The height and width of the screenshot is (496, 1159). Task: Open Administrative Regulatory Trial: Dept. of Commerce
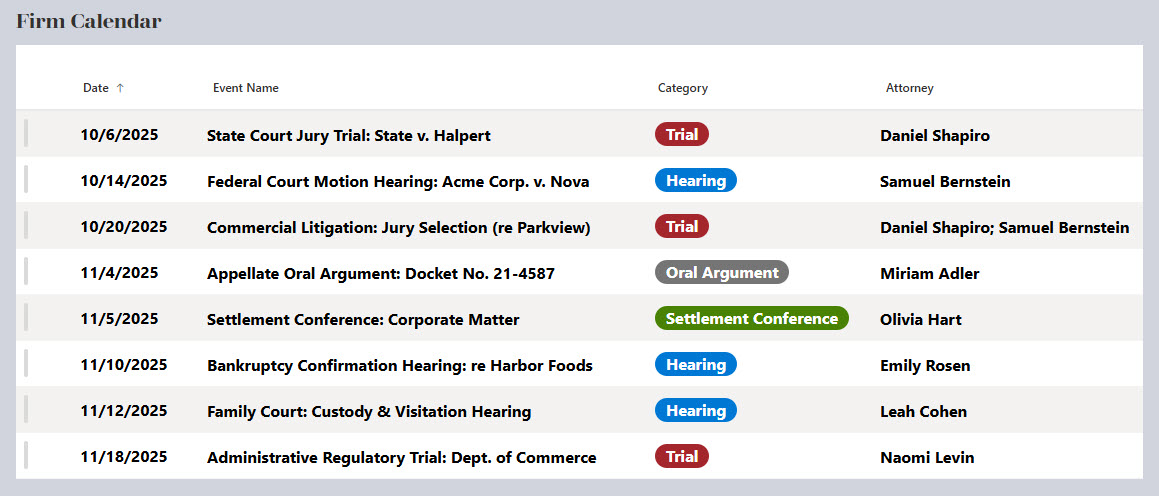(x=402, y=458)
